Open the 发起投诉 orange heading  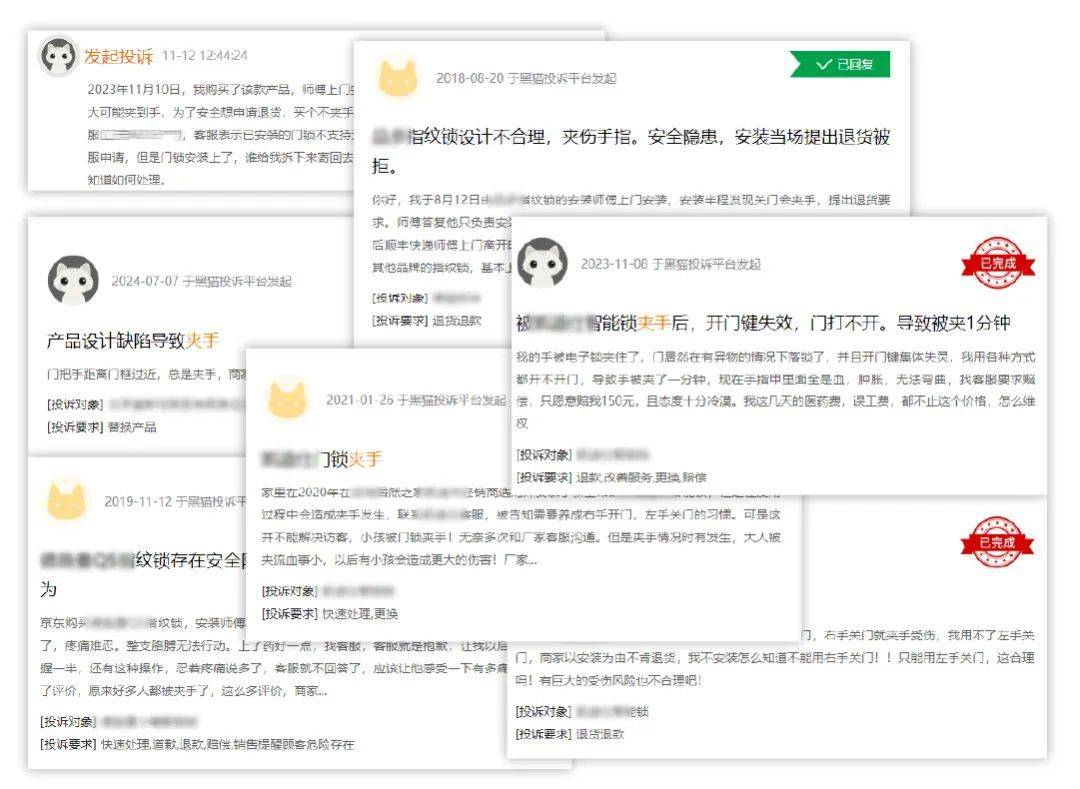click(118, 56)
